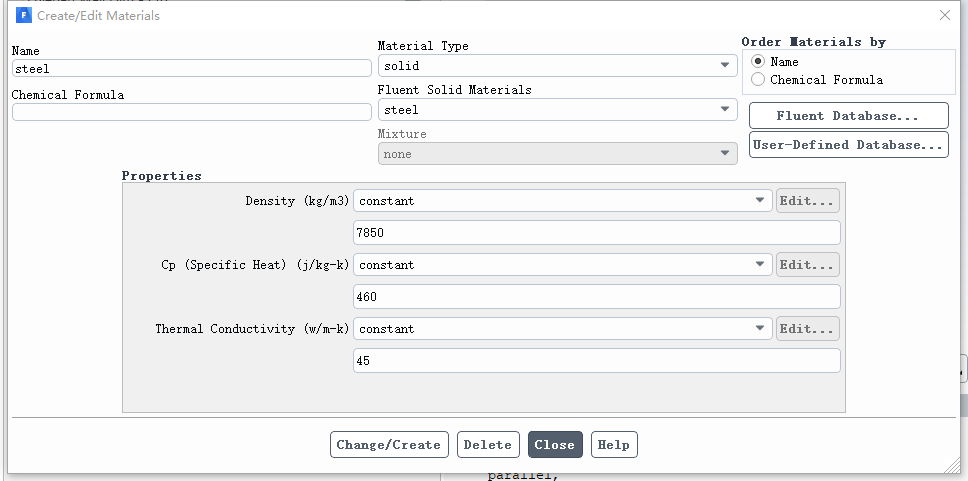Open the Material Type dropdown
968x481 pixels.
[x=557, y=65]
